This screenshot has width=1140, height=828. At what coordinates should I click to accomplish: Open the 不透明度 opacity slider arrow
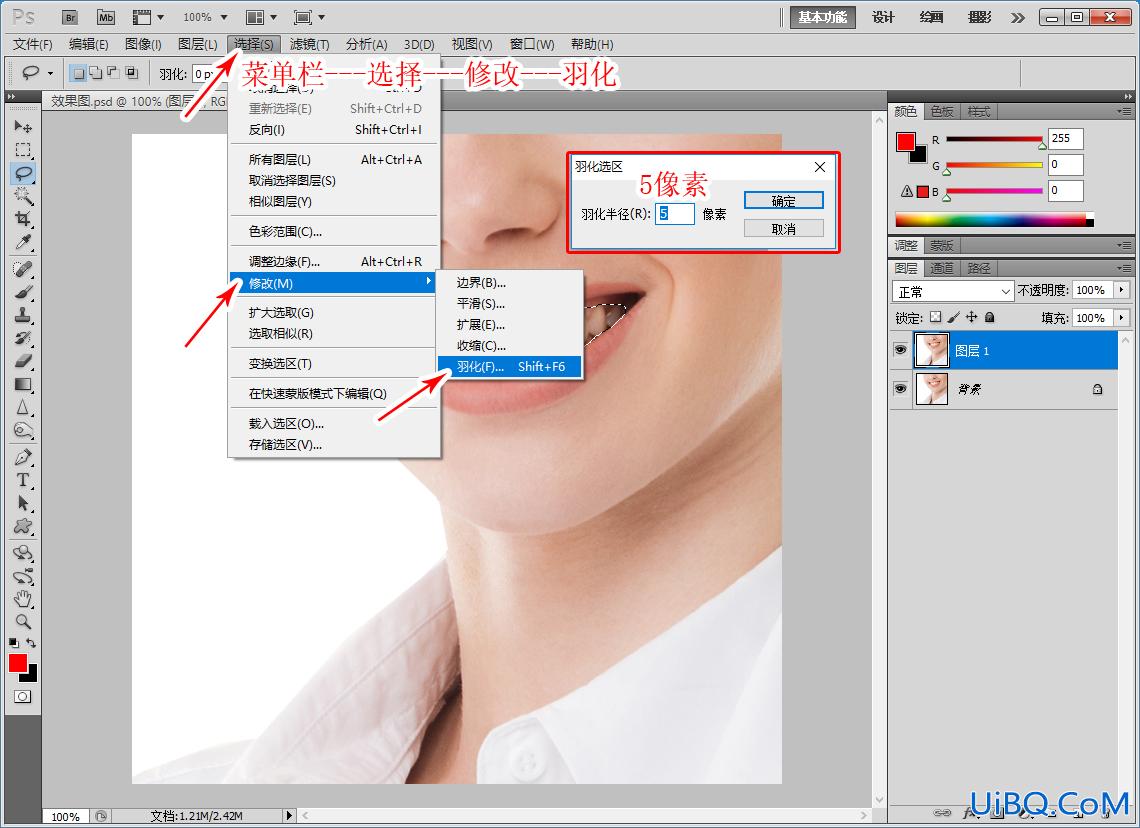(1122, 290)
